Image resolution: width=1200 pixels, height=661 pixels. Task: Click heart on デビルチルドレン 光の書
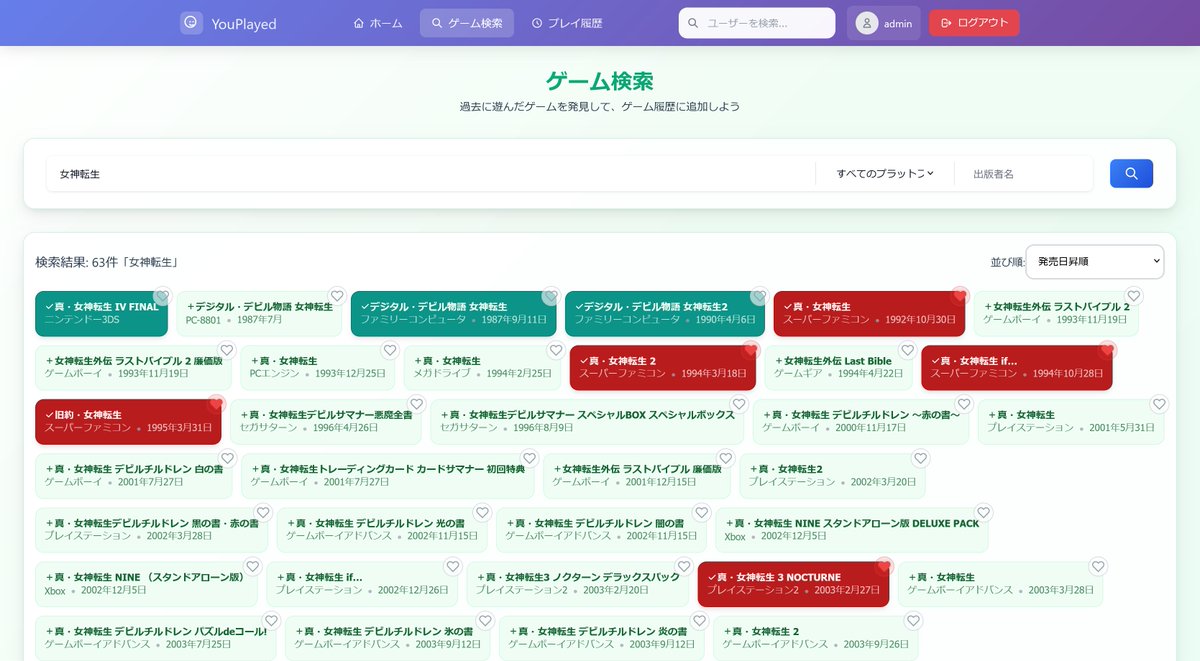[x=483, y=512]
